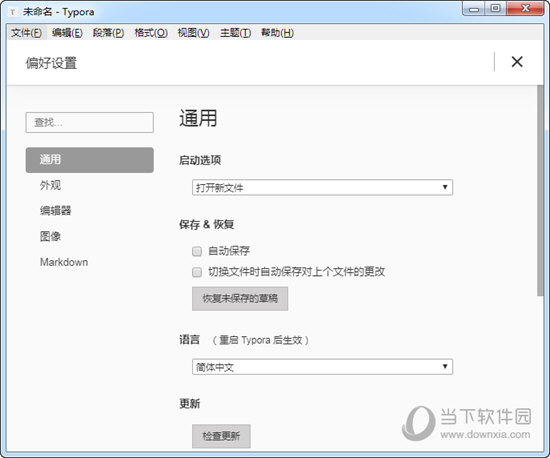The height and width of the screenshot is (458, 550).
Task: Open the 主题(T) menu
Action: [235, 33]
